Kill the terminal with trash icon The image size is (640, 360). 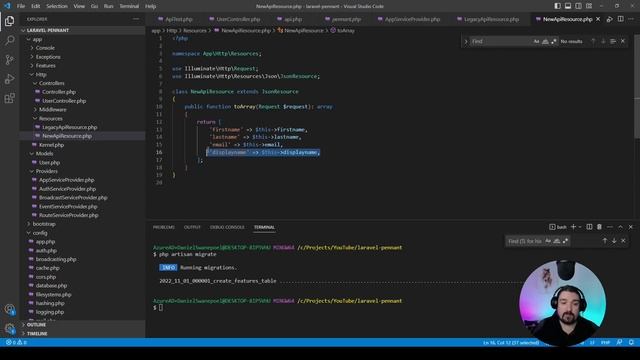tap(599, 227)
